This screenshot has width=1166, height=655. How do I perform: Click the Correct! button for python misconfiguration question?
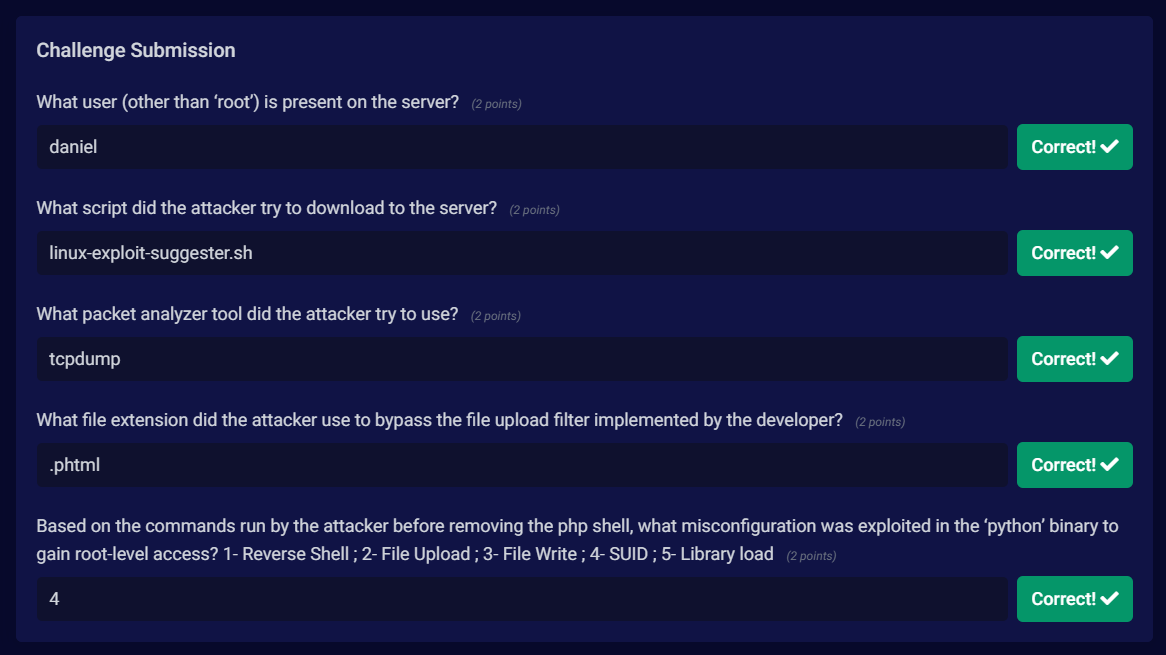[1075, 598]
